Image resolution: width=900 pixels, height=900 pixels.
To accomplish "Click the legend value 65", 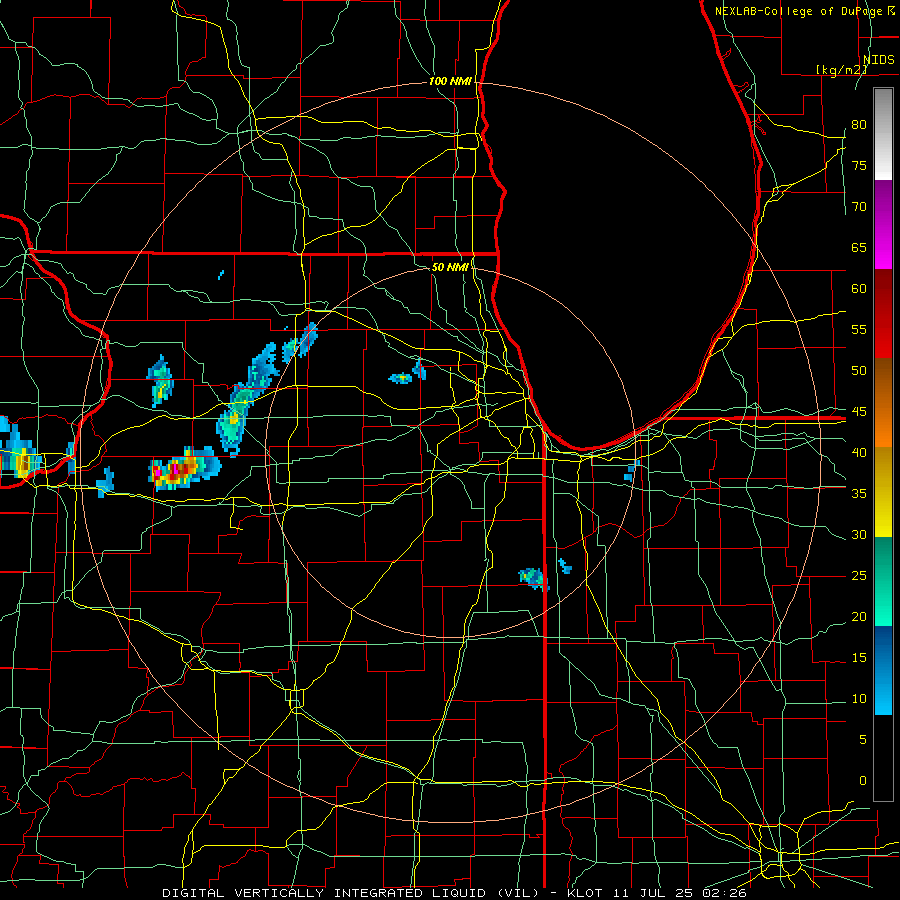I will click(x=859, y=247).
